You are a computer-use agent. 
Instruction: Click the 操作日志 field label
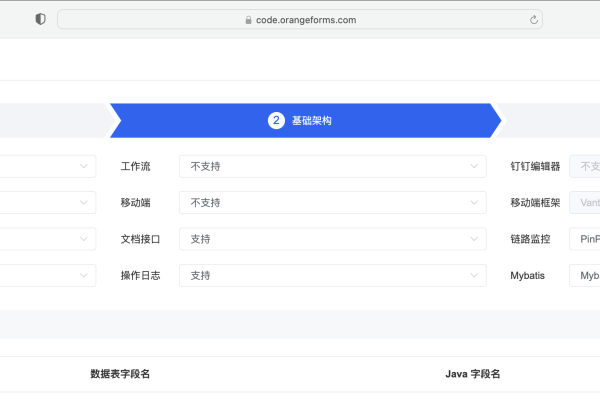point(140,276)
